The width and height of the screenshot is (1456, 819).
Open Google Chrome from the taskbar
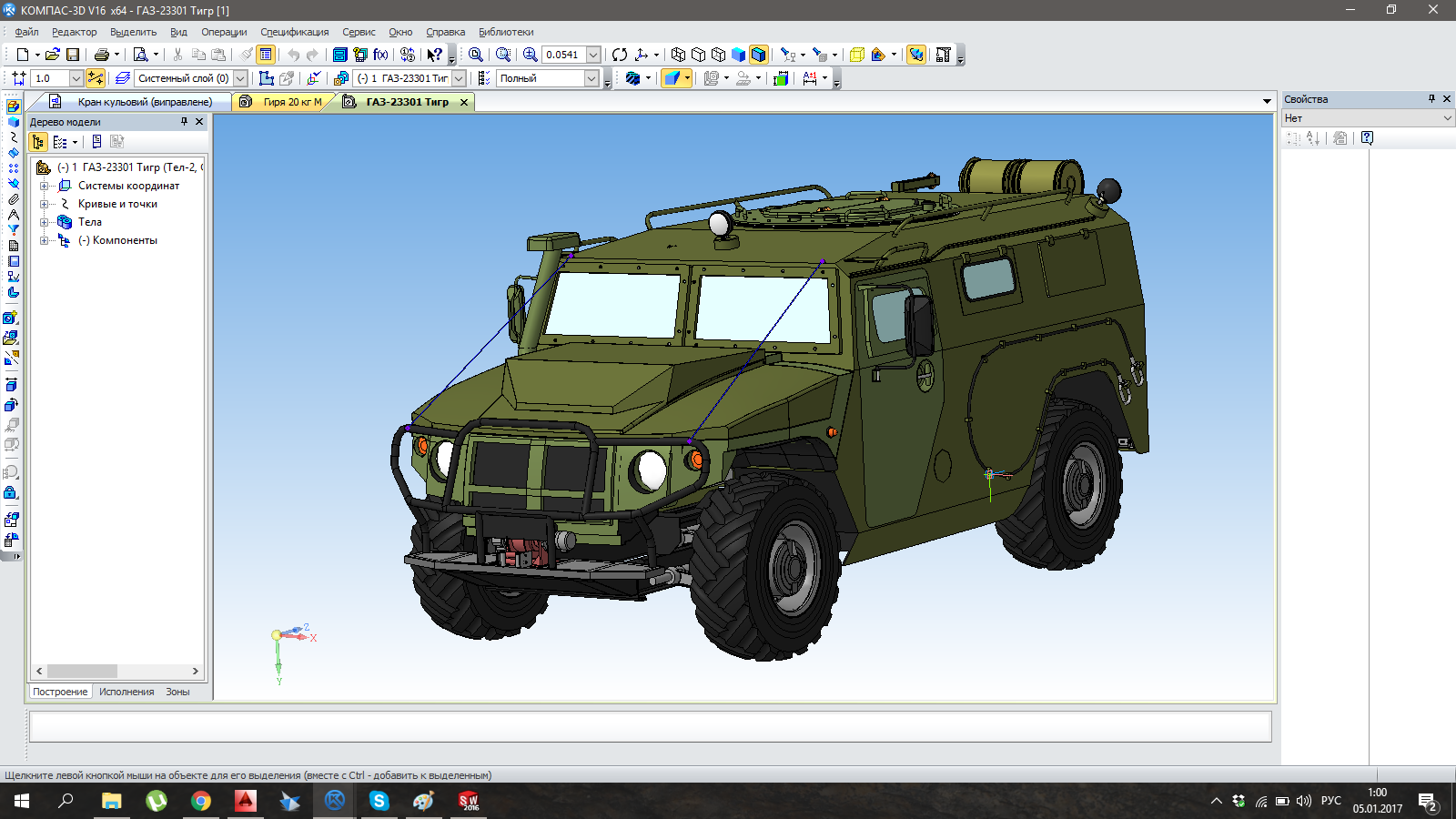click(x=201, y=801)
